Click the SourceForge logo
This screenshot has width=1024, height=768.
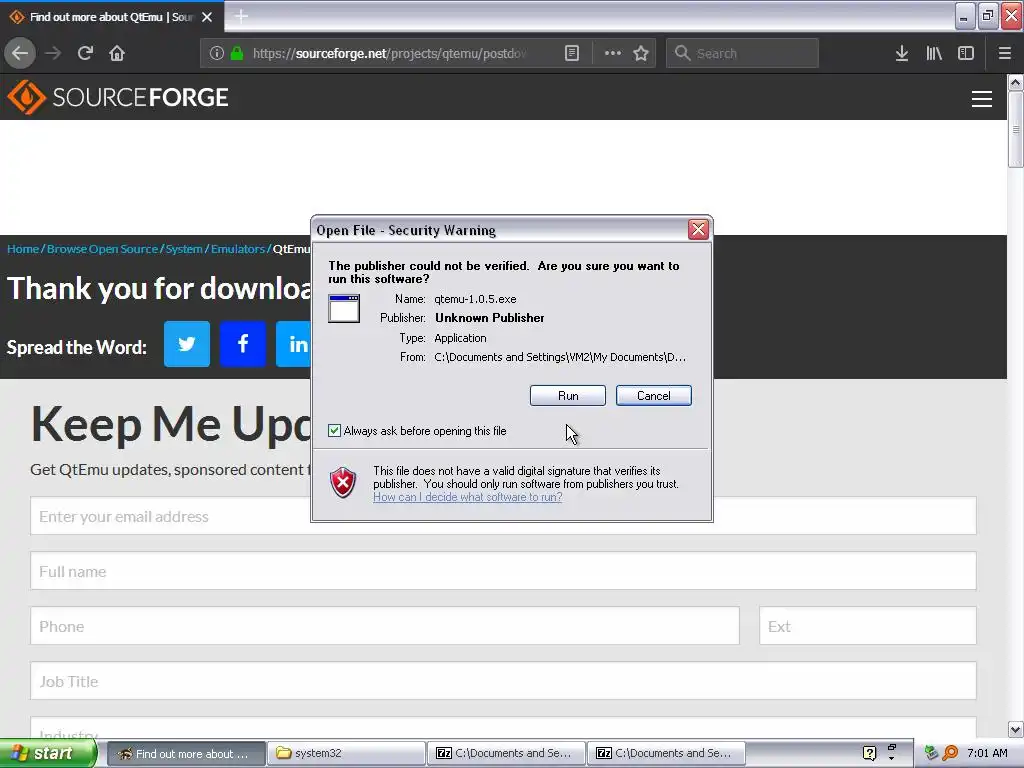118,97
